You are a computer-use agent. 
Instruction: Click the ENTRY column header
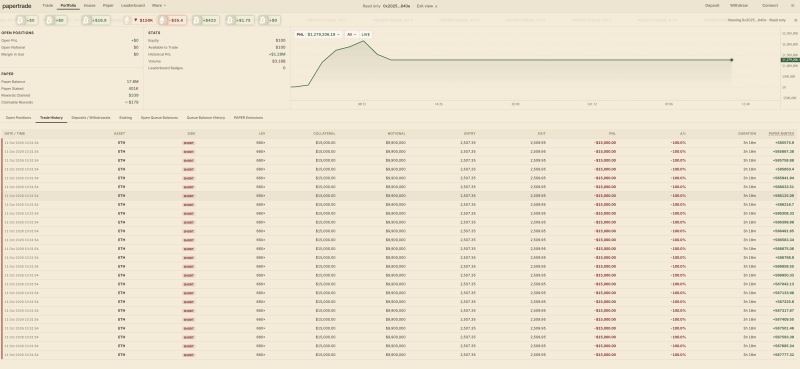(x=470, y=134)
